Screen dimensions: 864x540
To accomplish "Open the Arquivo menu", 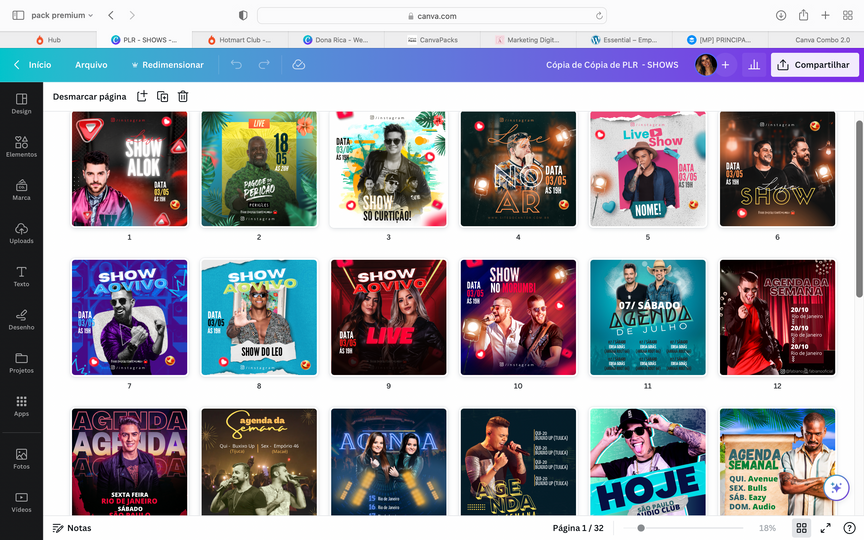I will pos(91,65).
